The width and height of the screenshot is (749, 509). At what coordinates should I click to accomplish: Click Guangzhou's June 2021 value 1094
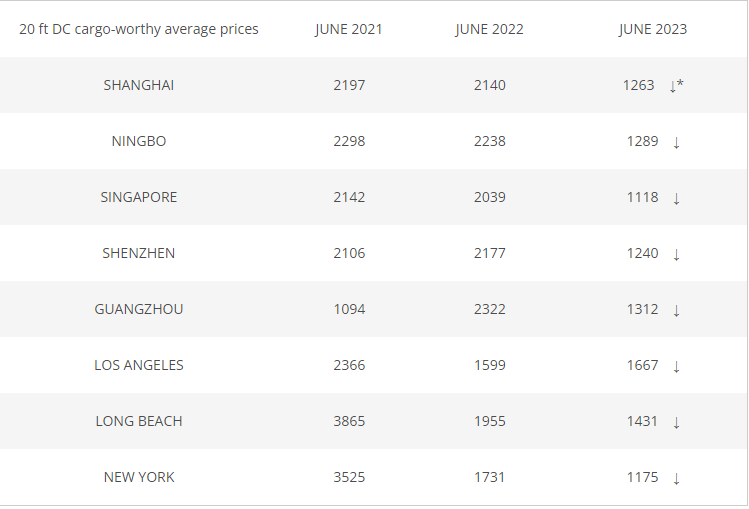tap(349, 309)
